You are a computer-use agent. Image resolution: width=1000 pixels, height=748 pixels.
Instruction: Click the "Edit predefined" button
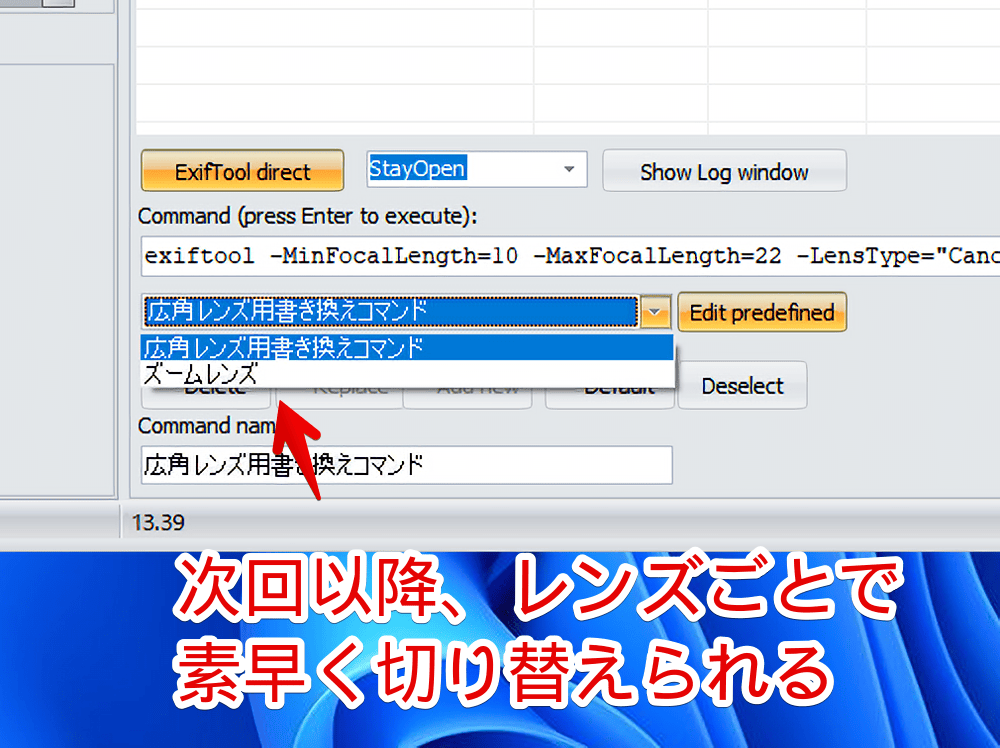tap(762, 311)
